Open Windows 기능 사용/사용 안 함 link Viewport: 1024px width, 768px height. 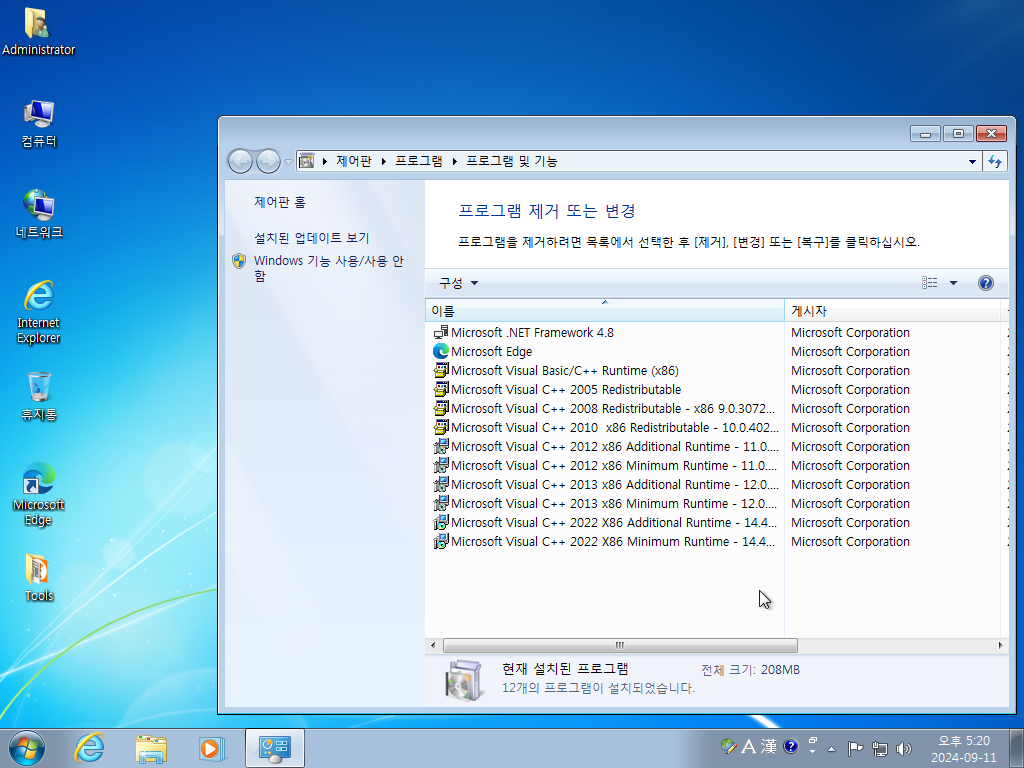(328, 268)
